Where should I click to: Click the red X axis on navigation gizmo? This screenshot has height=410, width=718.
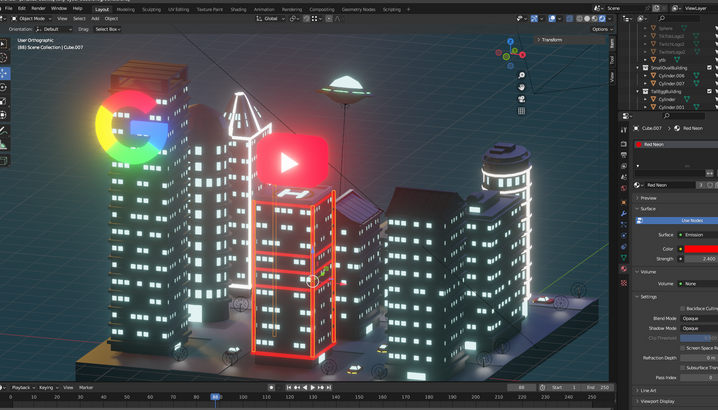pyautogui.click(x=522, y=55)
